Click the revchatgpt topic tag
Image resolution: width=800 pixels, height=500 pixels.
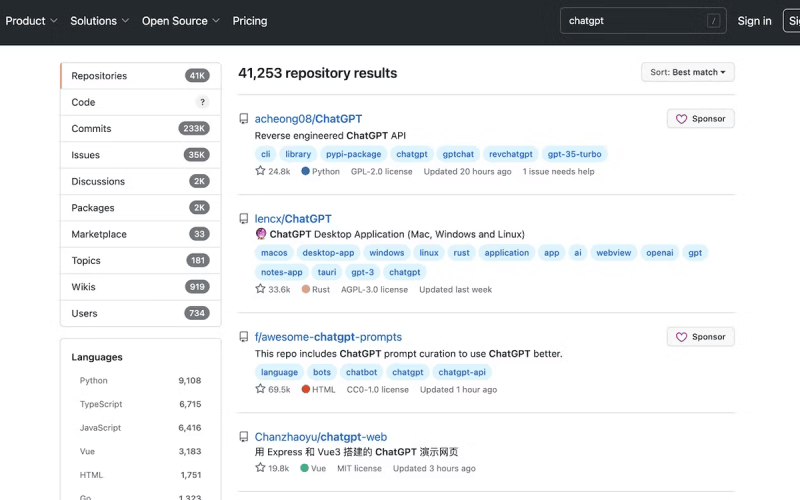(511, 154)
